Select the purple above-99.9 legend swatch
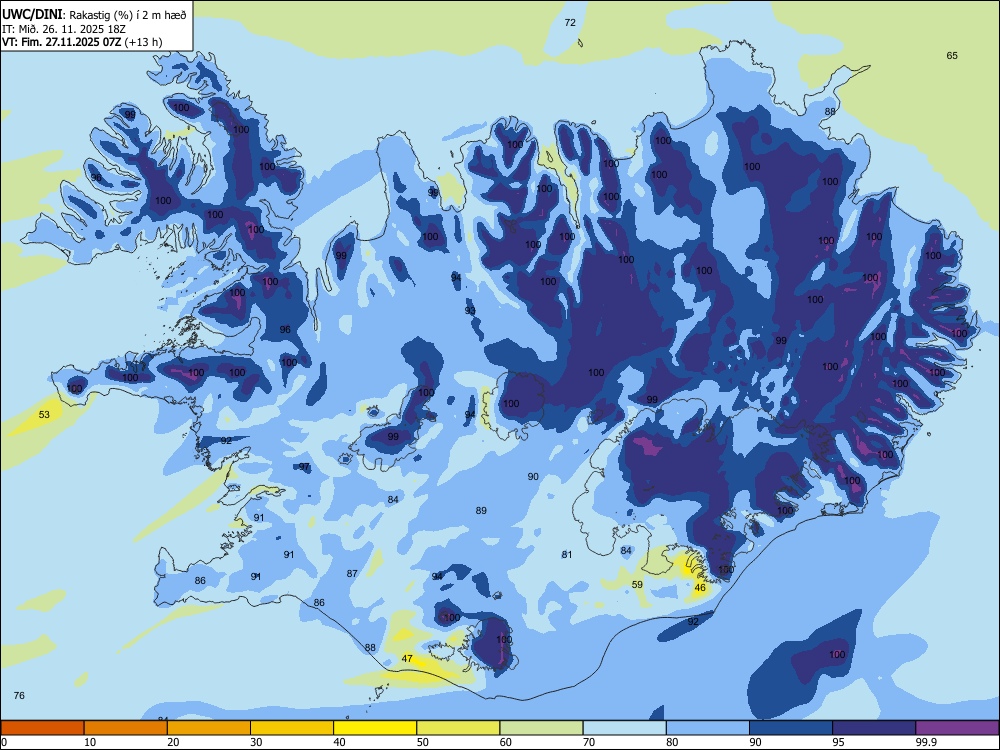This screenshot has height=750, width=1000. tap(957, 728)
